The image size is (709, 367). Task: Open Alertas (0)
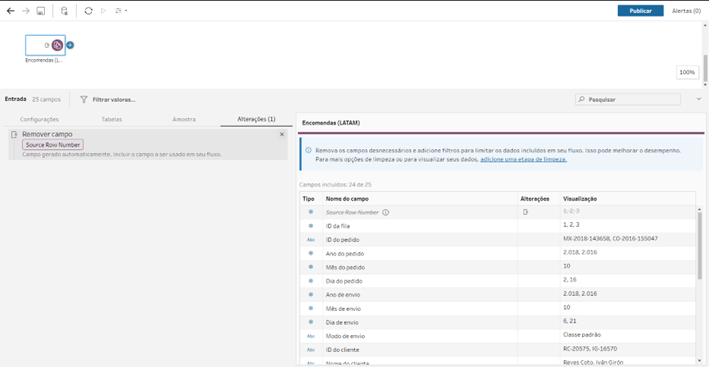[686, 11]
